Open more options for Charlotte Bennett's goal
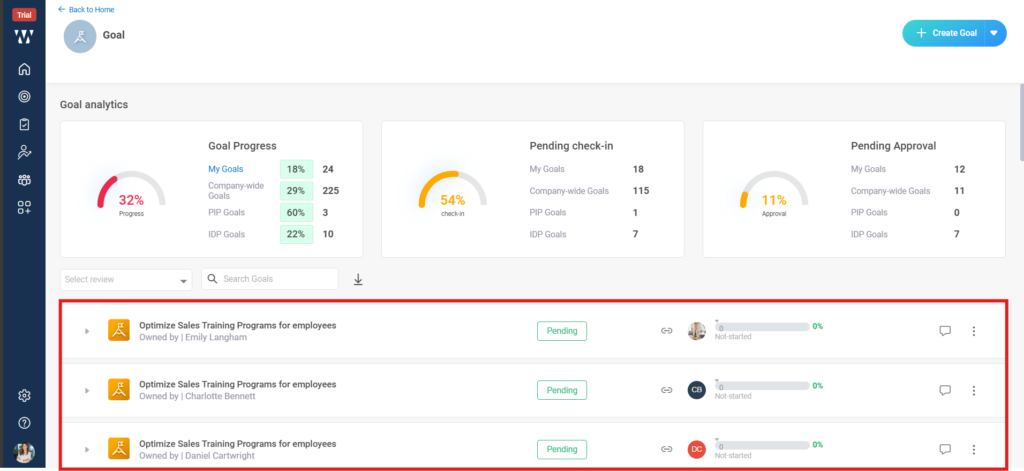Screen dimensions: 1024x471 (974, 390)
